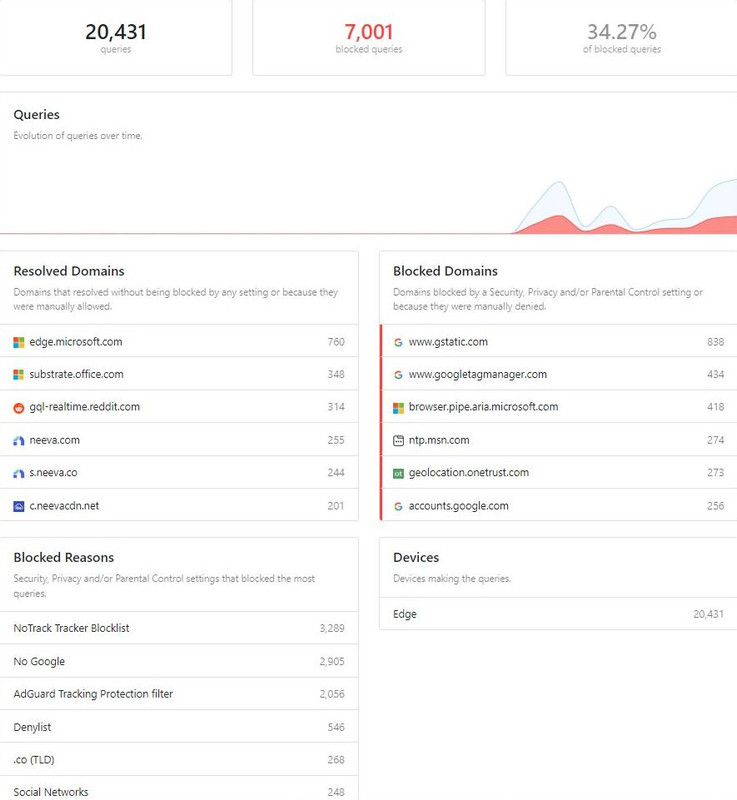Screen dimensions: 737x800
Task: Click the Reddit icon beside gql-realtime.reddit.com
Action: tap(19, 408)
